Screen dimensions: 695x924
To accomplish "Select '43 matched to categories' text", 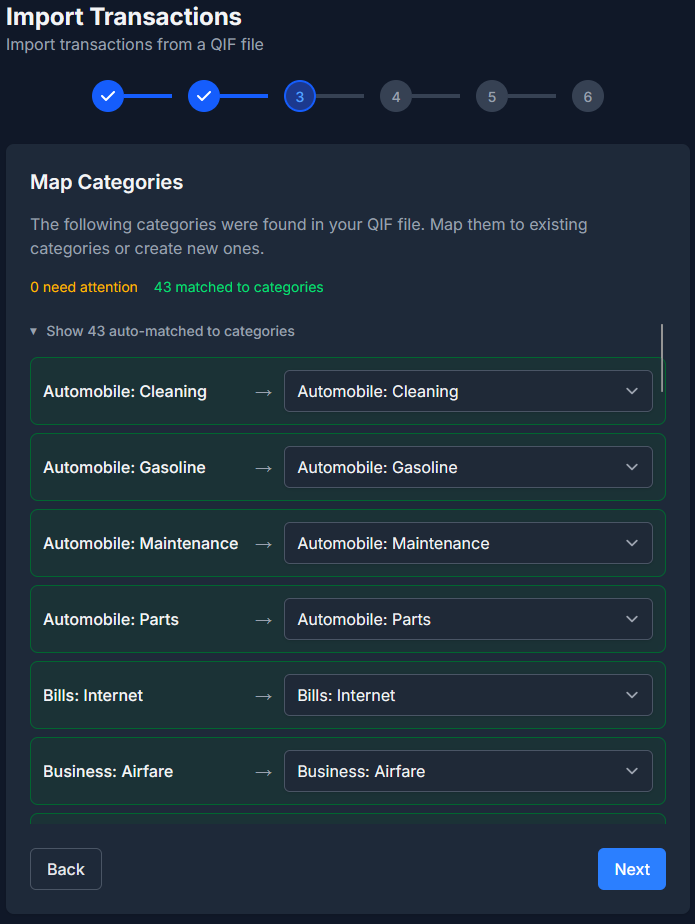I will click(239, 287).
